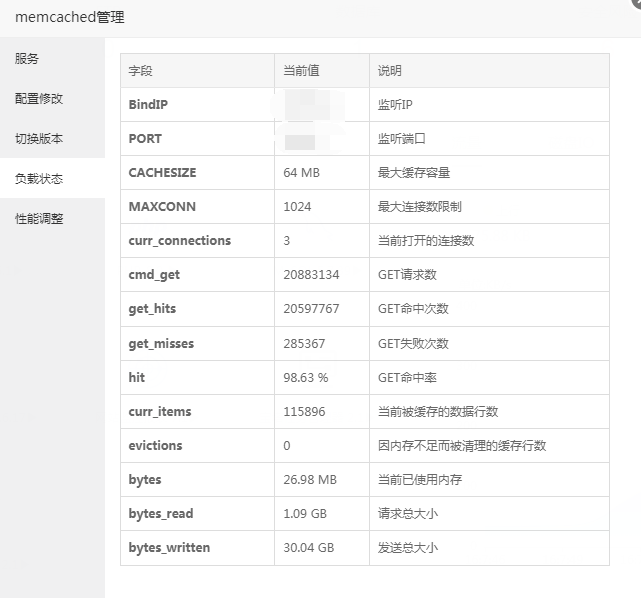Click the value 3 for curr_connections

[287, 240]
